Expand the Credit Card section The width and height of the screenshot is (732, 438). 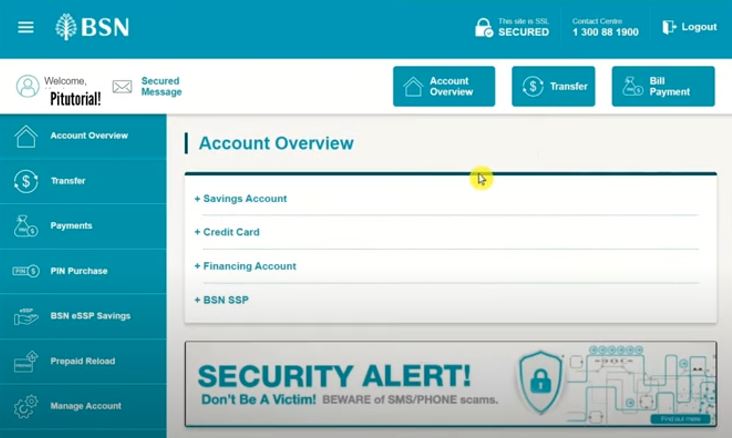(x=227, y=232)
